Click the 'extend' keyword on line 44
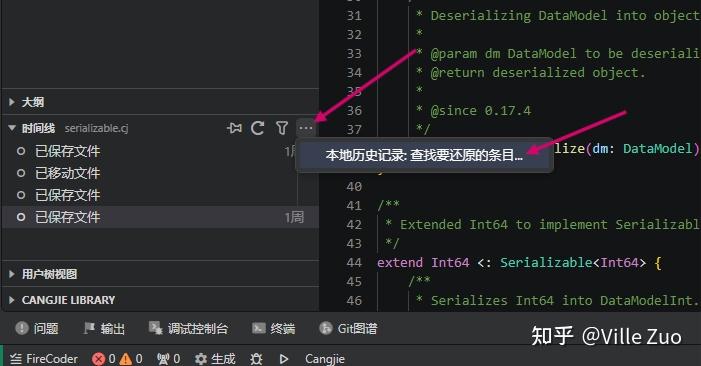The width and height of the screenshot is (701, 366). 400,262
